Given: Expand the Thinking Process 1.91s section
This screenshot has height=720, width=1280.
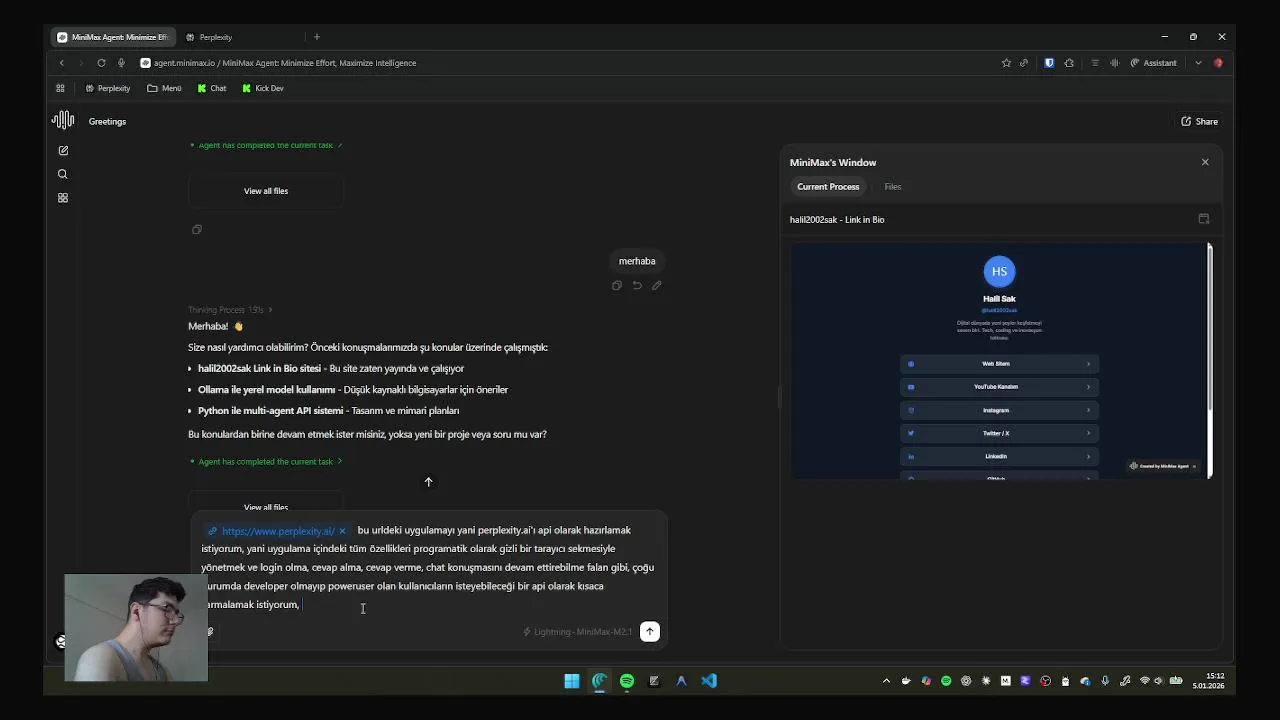Looking at the screenshot, I should [230, 310].
